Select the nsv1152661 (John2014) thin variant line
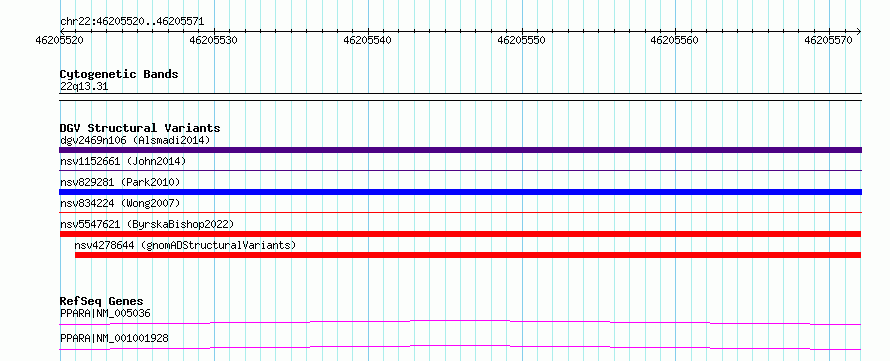 [460, 171]
